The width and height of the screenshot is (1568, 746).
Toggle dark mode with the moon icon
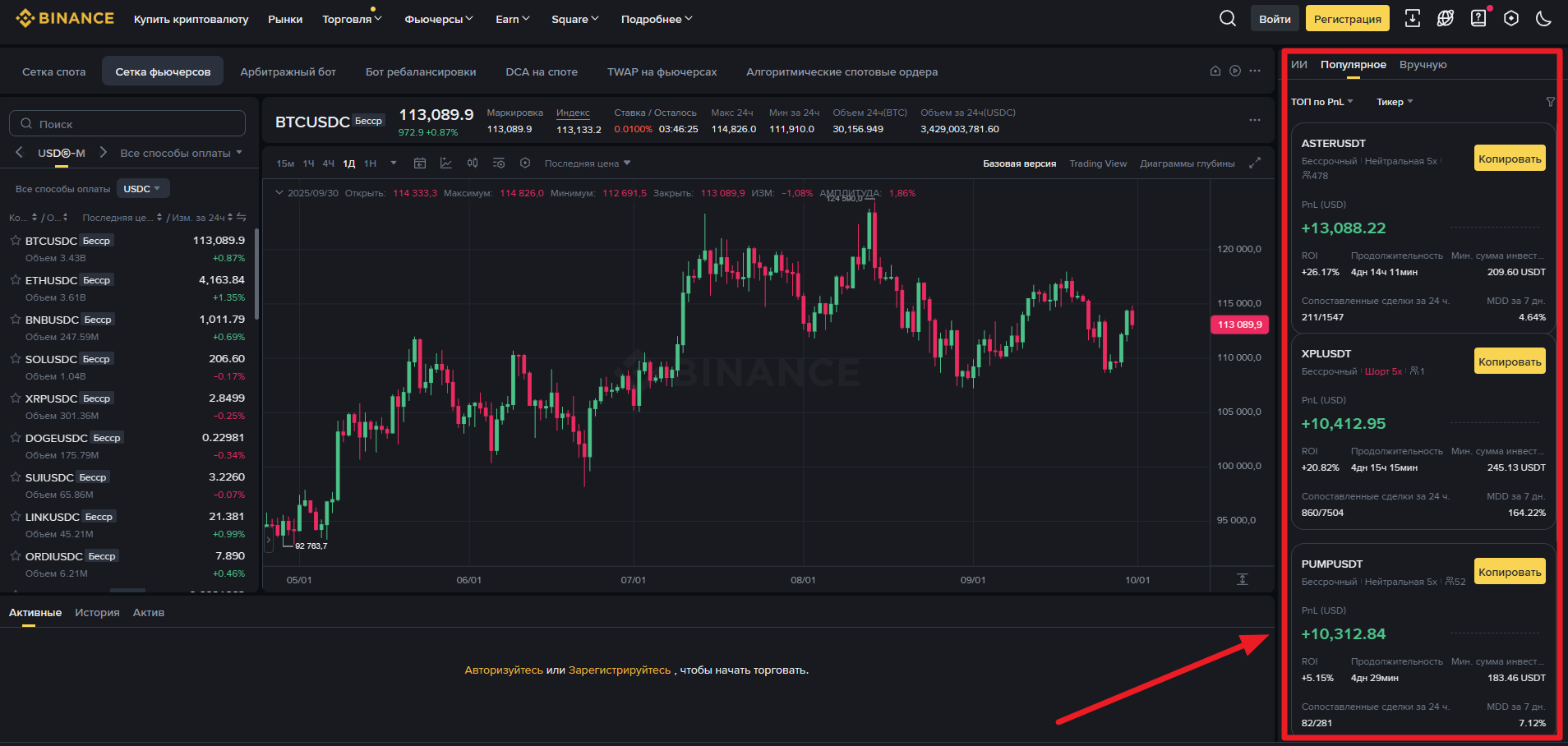pos(1543,18)
